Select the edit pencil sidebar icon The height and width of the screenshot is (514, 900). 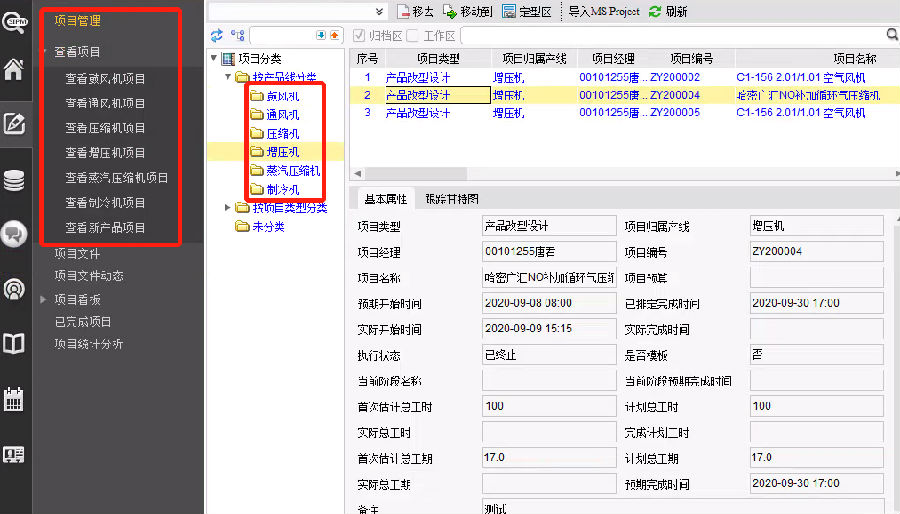click(x=14, y=123)
